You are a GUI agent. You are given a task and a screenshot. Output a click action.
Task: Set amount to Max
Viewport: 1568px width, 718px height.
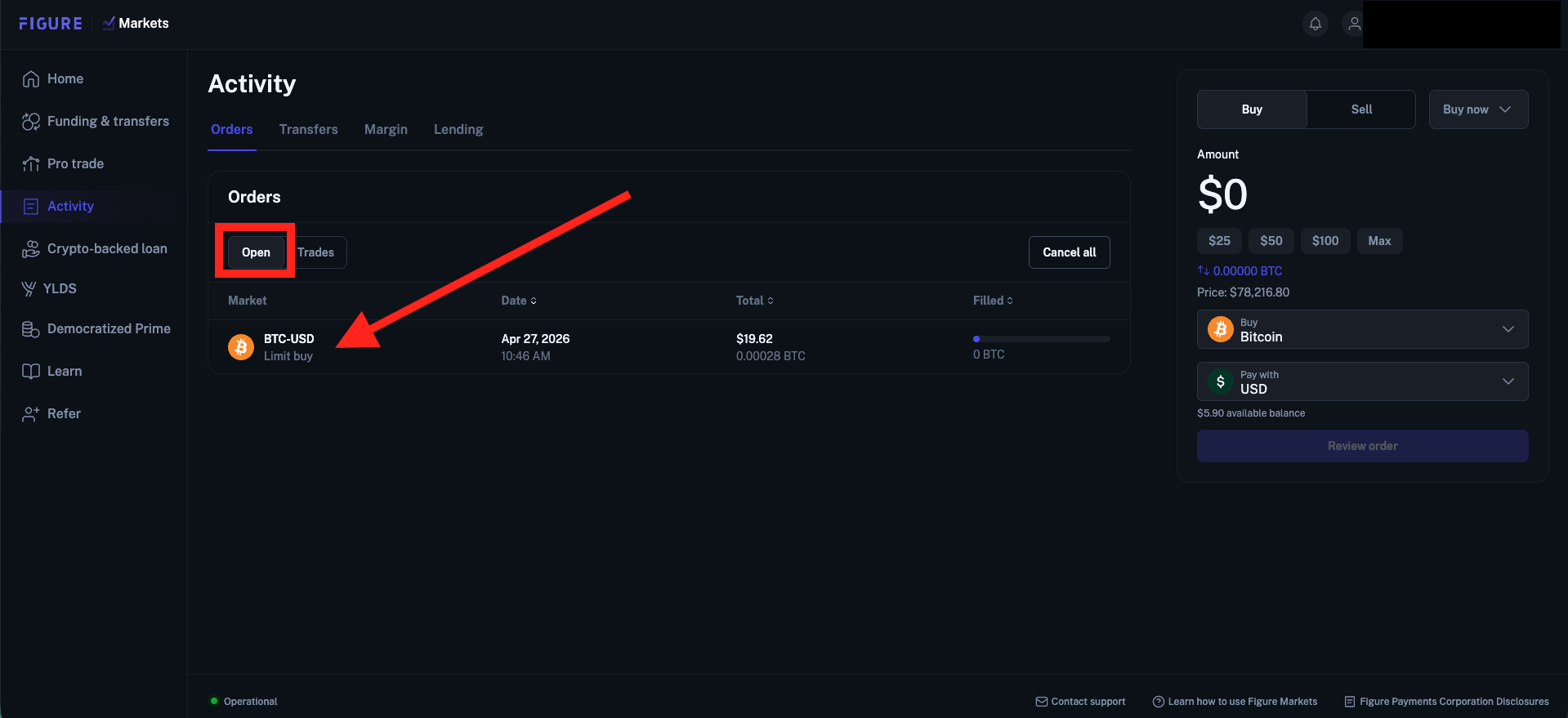(x=1379, y=241)
